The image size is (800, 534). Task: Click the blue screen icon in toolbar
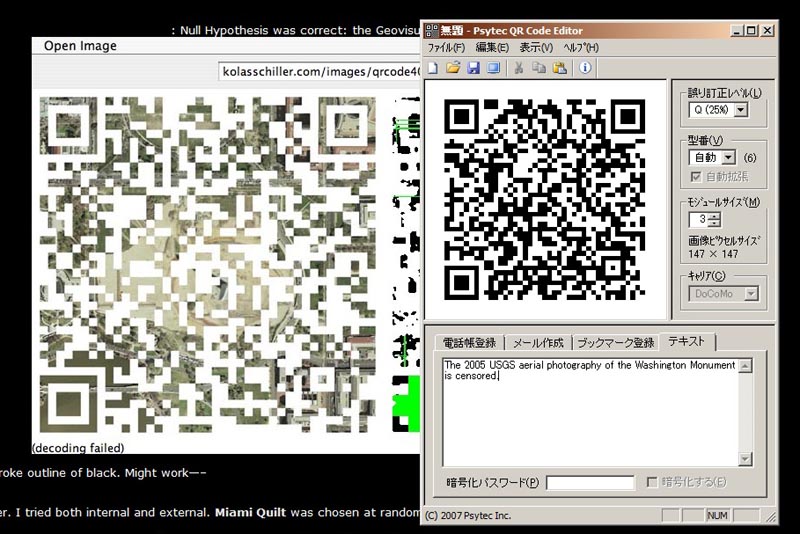click(493, 68)
